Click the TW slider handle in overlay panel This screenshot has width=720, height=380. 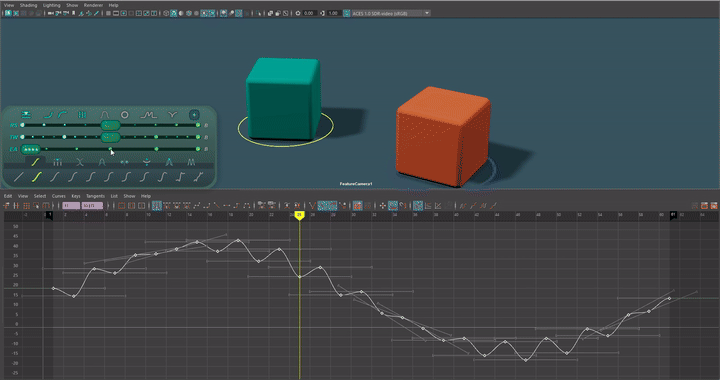pos(110,137)
